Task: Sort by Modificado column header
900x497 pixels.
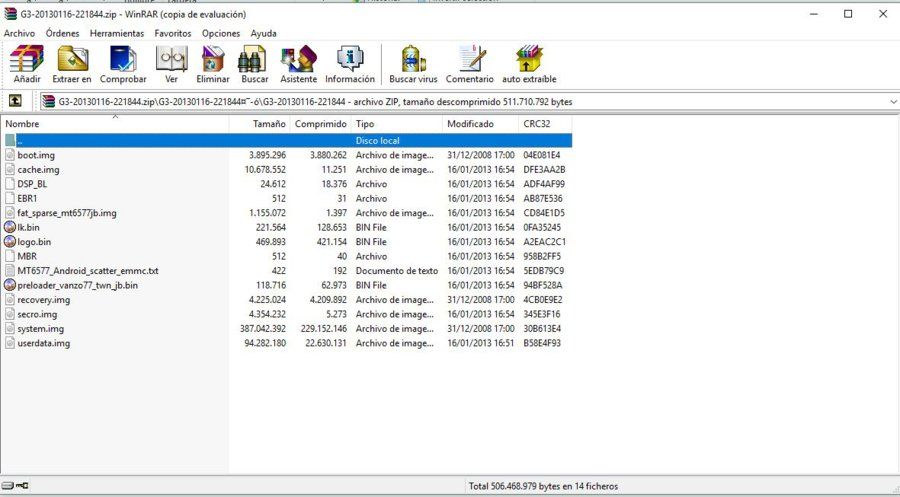Action: pyautogui.click(x=480, y=124)
